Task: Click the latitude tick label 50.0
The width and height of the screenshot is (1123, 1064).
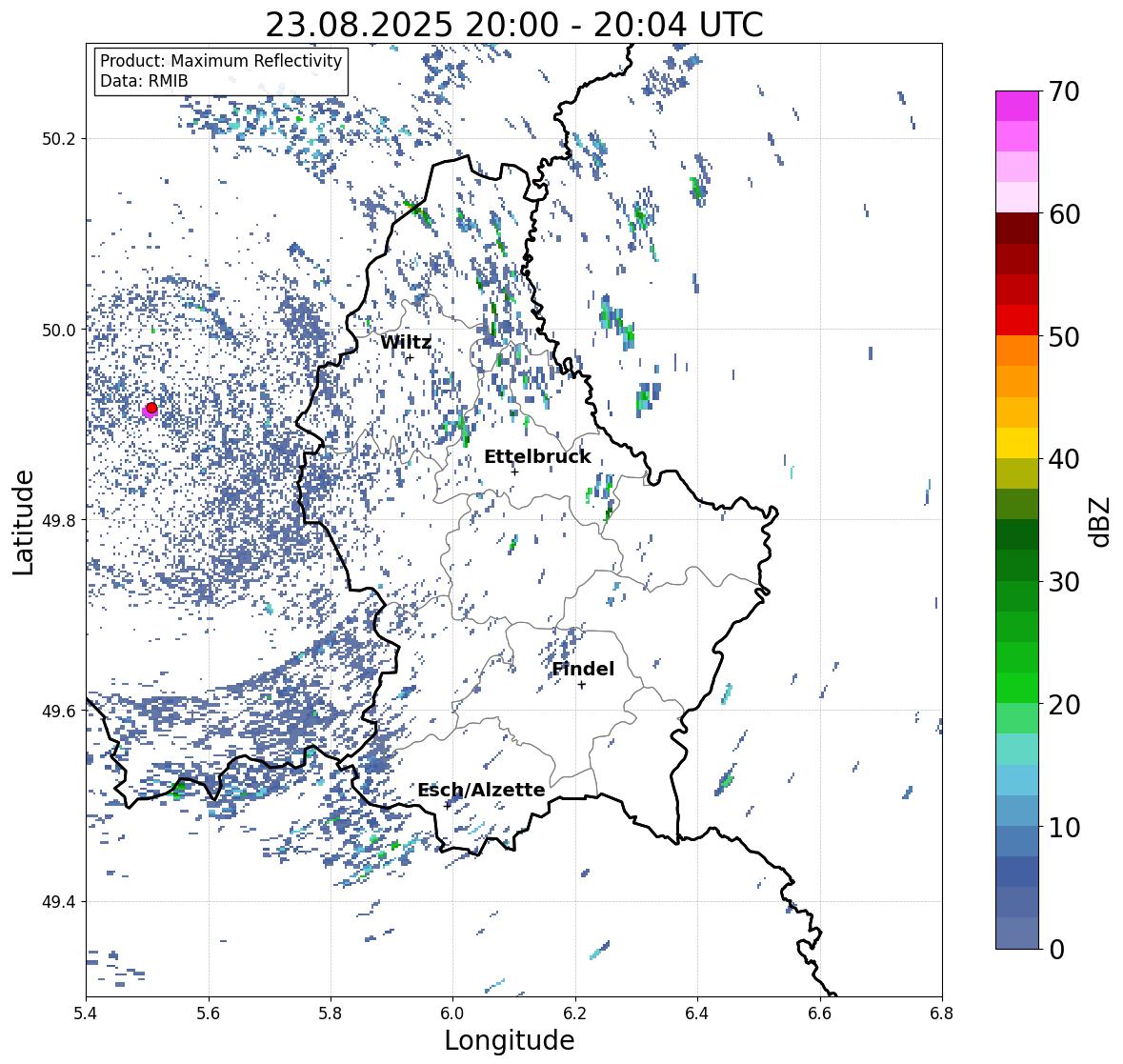Action: point(59,331)
